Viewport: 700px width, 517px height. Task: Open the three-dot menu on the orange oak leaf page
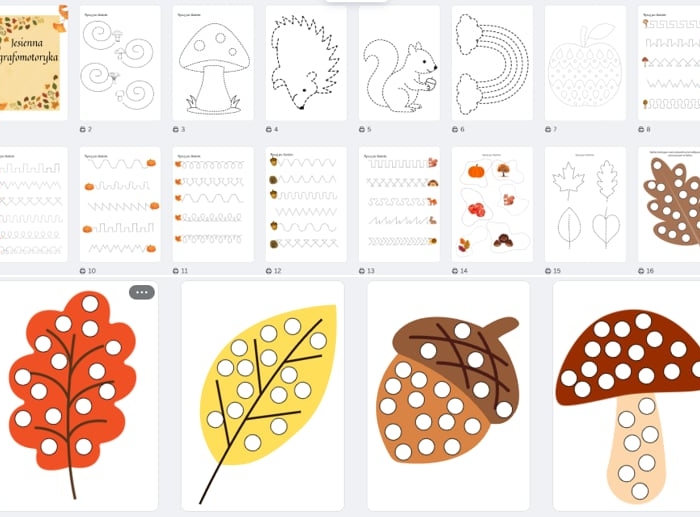(142, 292)
